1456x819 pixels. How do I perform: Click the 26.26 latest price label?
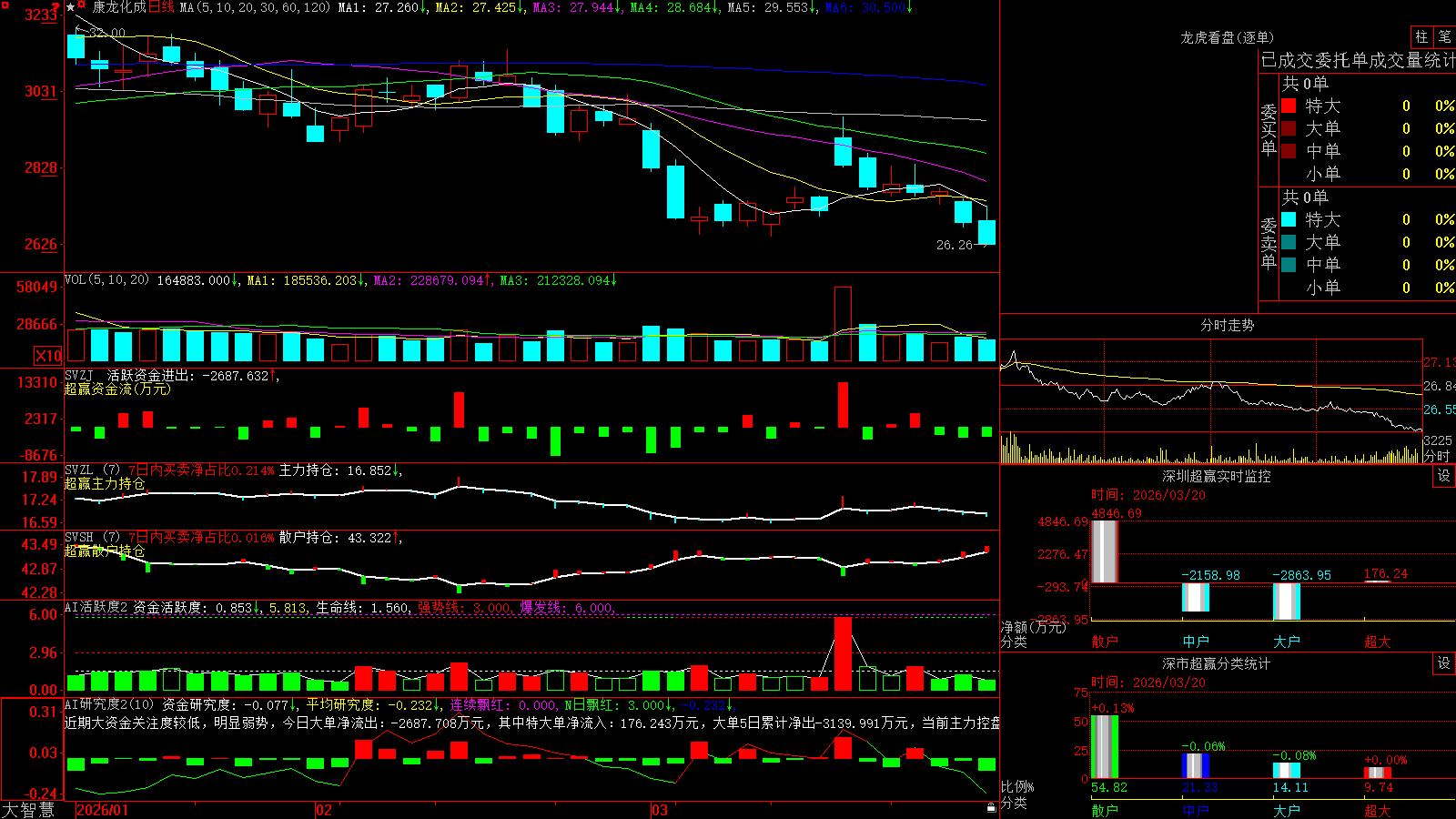tap(955, 245)
